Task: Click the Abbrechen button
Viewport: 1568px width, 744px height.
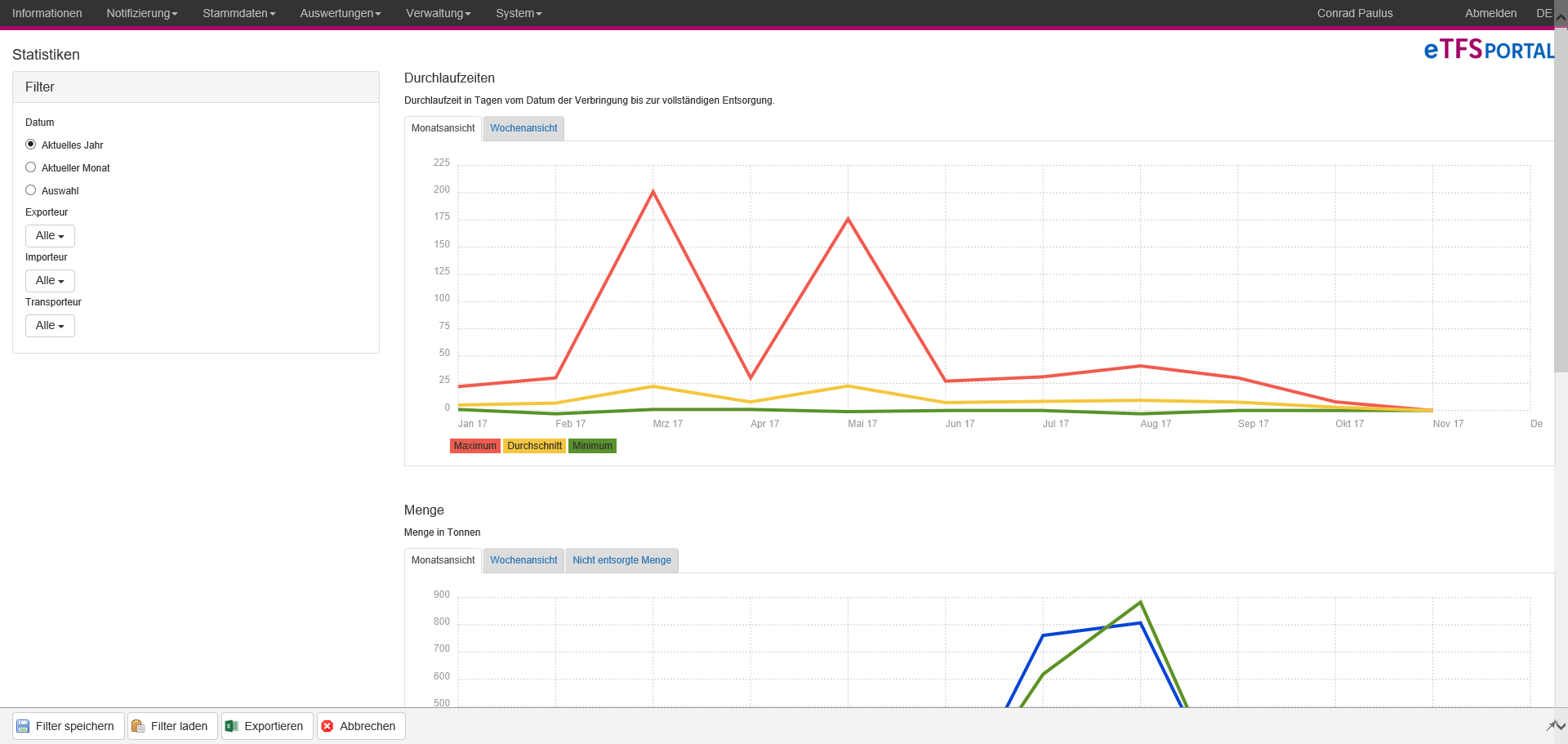Action: coord(361,726)
